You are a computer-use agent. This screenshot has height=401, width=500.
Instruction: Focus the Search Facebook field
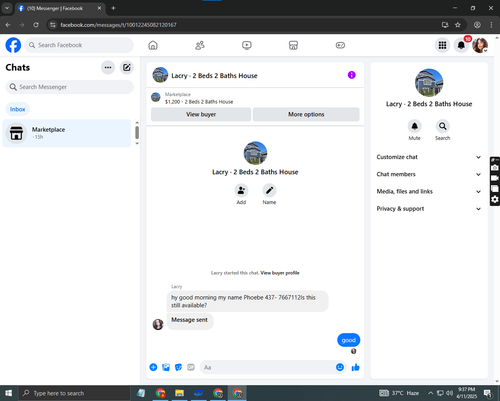[x=79, y=45]
